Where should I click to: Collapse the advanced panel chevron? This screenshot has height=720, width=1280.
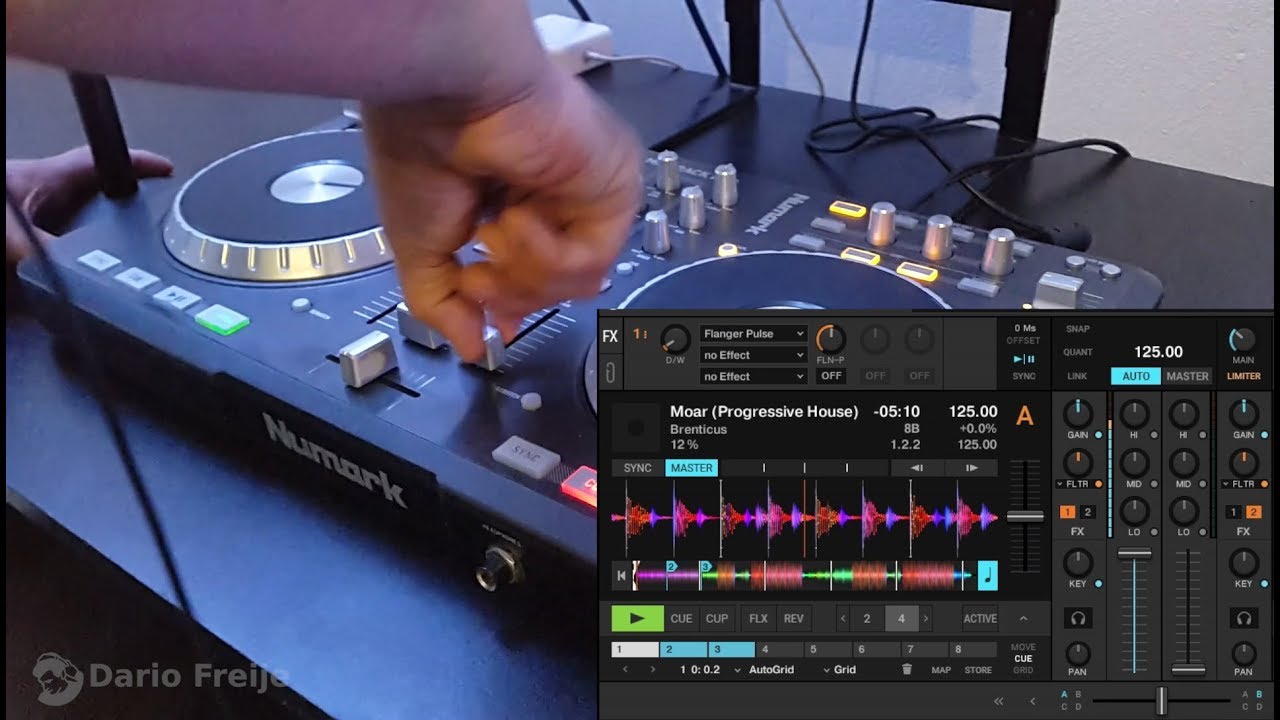point(1023,618)
